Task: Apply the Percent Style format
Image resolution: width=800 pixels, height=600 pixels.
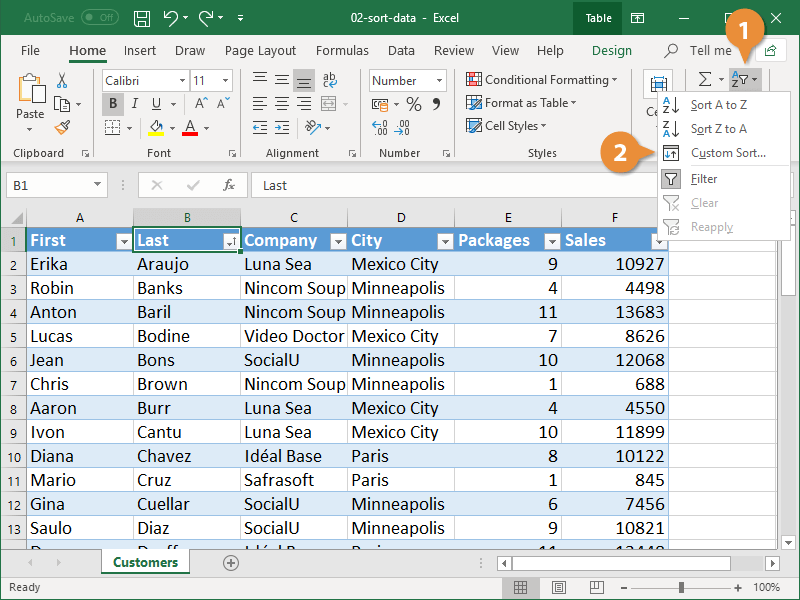Action: click(x=416, y=103)
